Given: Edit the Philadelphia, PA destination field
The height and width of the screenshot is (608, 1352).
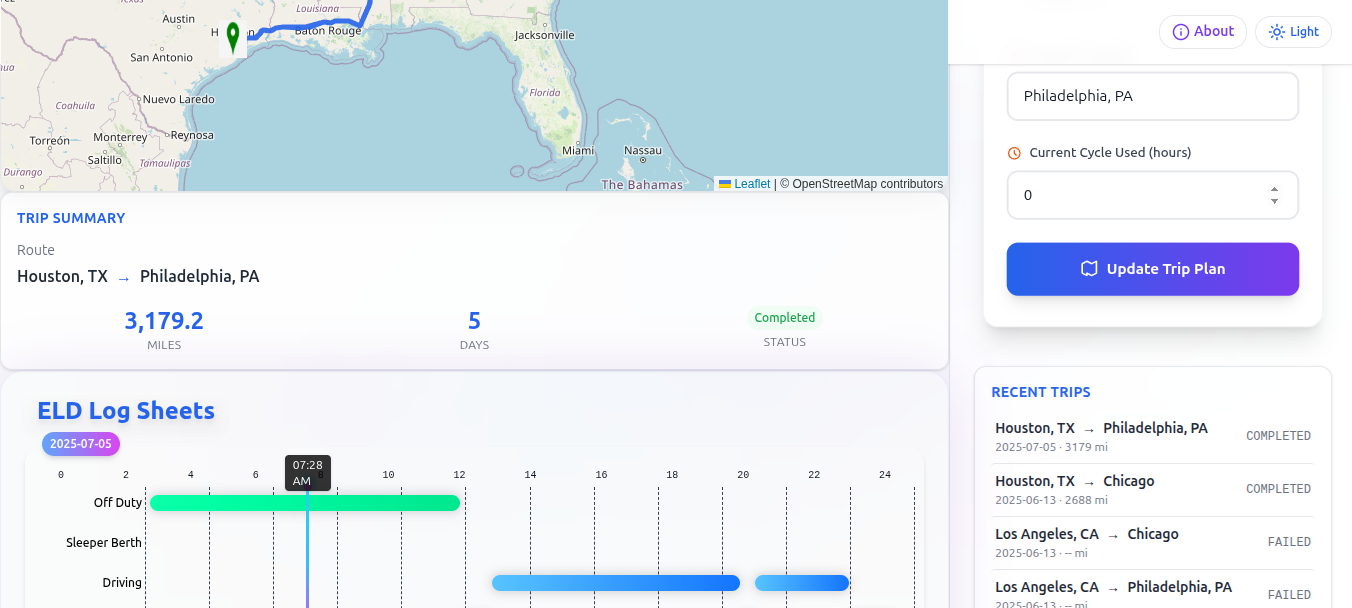Looking at the screenshot, I should tap(1152, 96).
